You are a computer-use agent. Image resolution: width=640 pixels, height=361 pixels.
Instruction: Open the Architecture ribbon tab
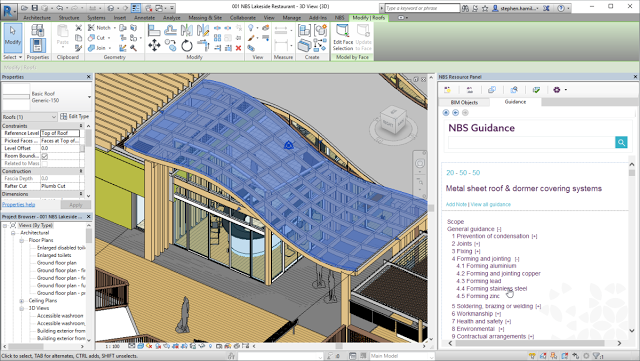click(37, 18)
